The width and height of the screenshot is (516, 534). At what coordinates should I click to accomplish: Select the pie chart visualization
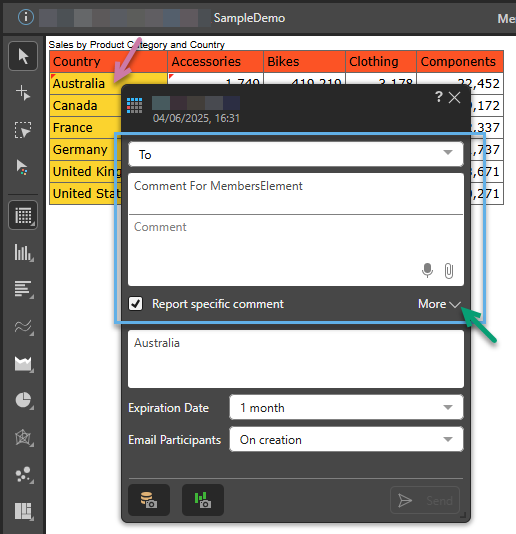tap(24, 400)
